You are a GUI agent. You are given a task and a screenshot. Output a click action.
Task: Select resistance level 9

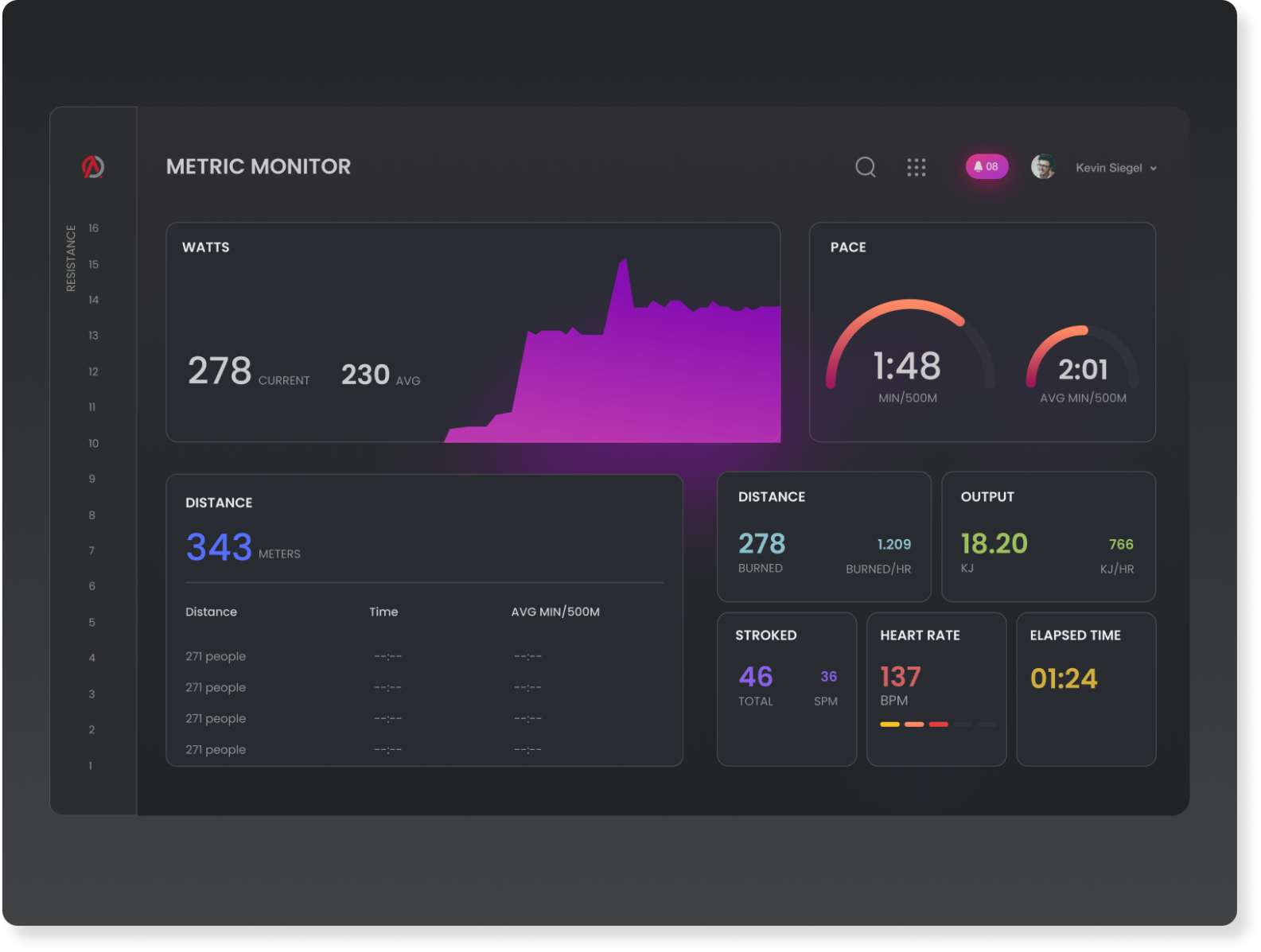(x=92, y=479)
